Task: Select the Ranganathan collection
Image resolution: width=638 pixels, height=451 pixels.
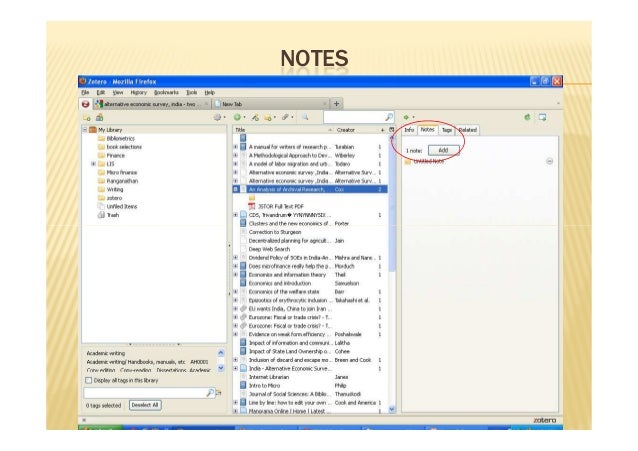Action: (x=122, y=181)
